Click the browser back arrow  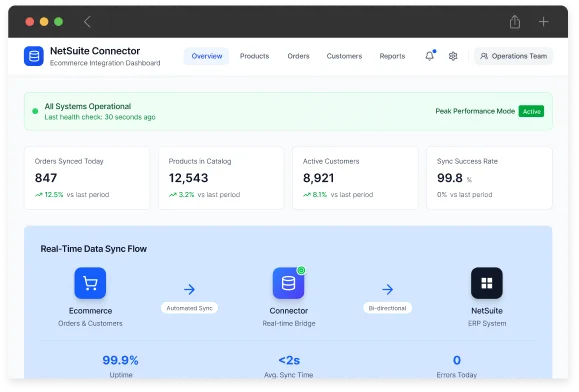[x=87, y=22]
